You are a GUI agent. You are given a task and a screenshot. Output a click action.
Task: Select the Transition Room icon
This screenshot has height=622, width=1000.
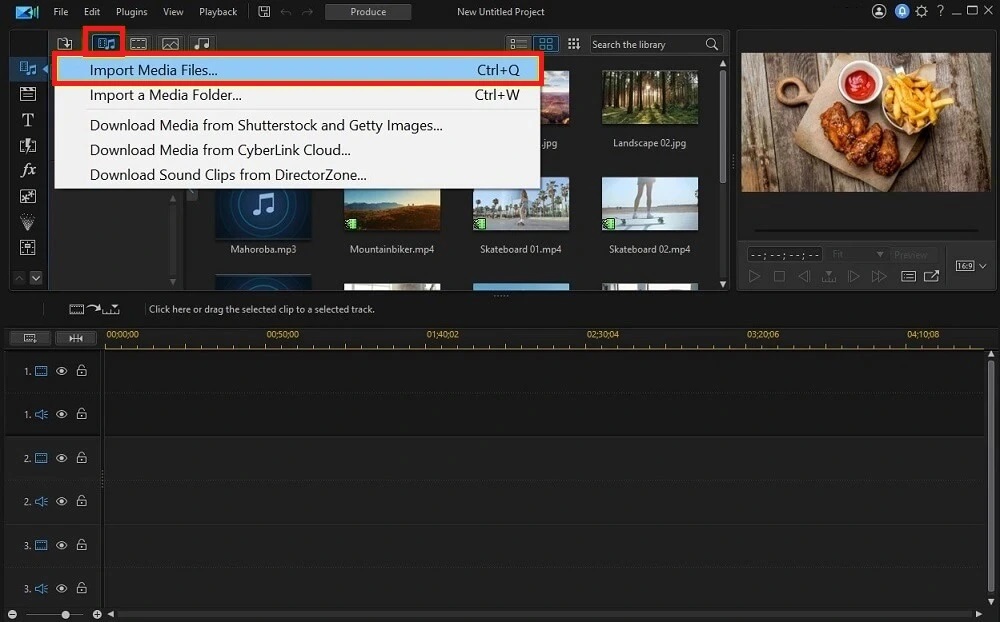27,145
